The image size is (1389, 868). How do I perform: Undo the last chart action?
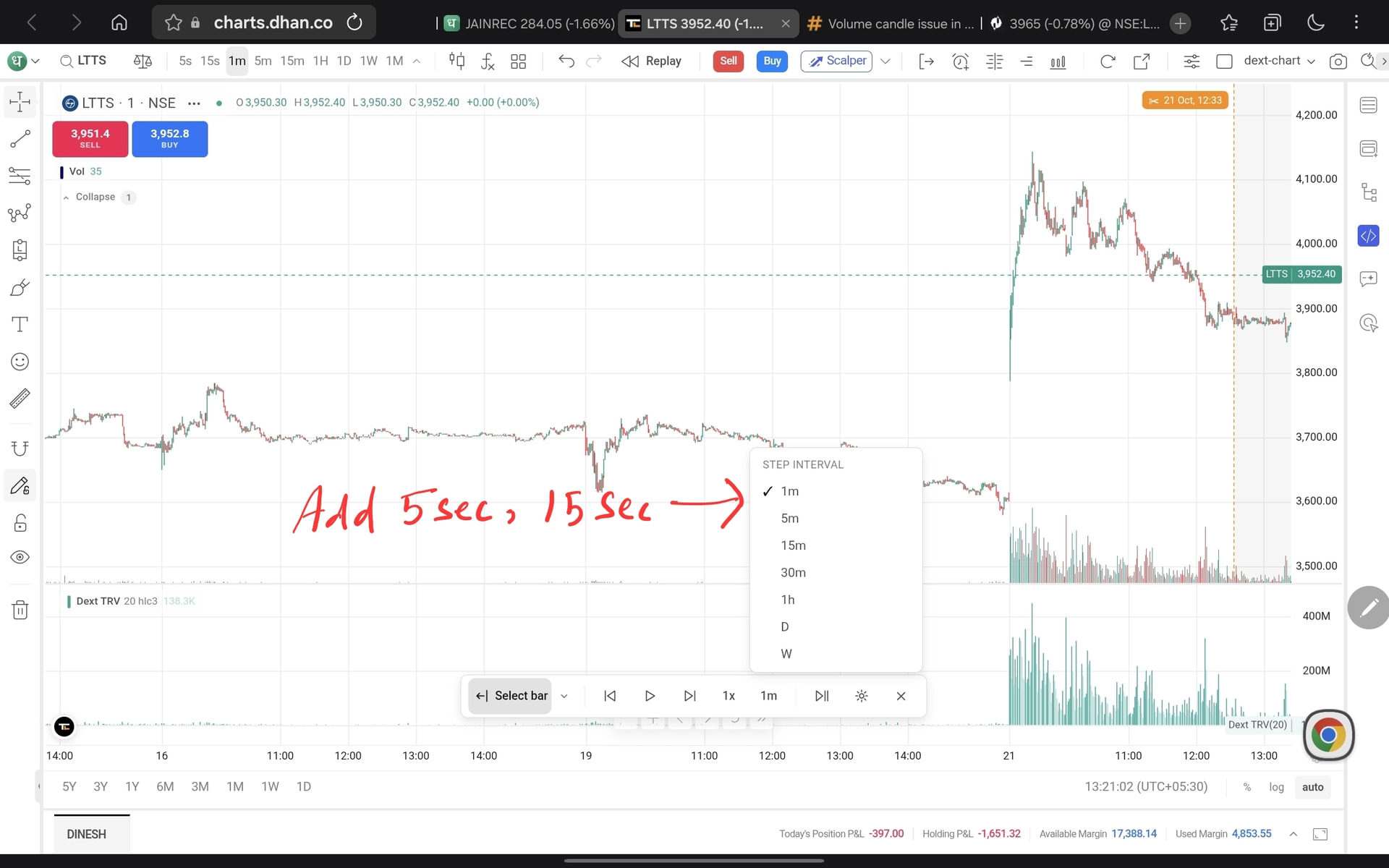[566, 61]
